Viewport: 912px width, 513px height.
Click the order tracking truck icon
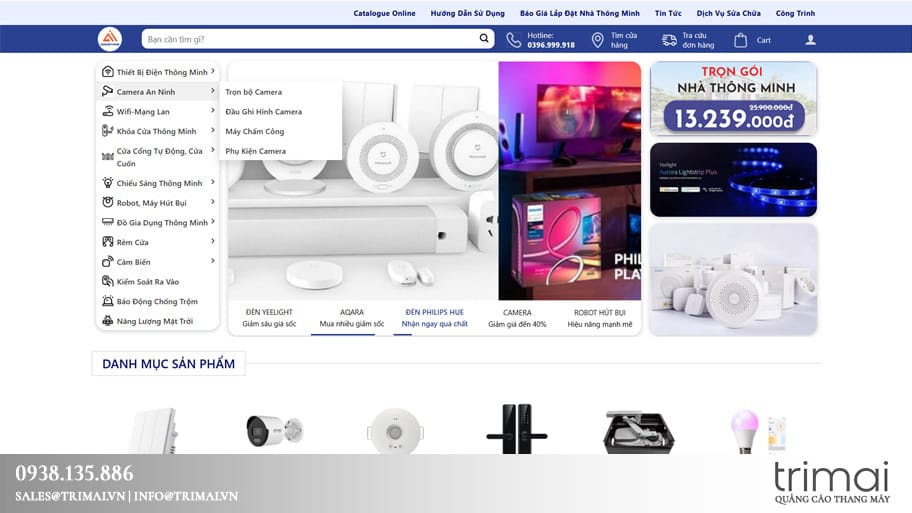click(669, 40)
